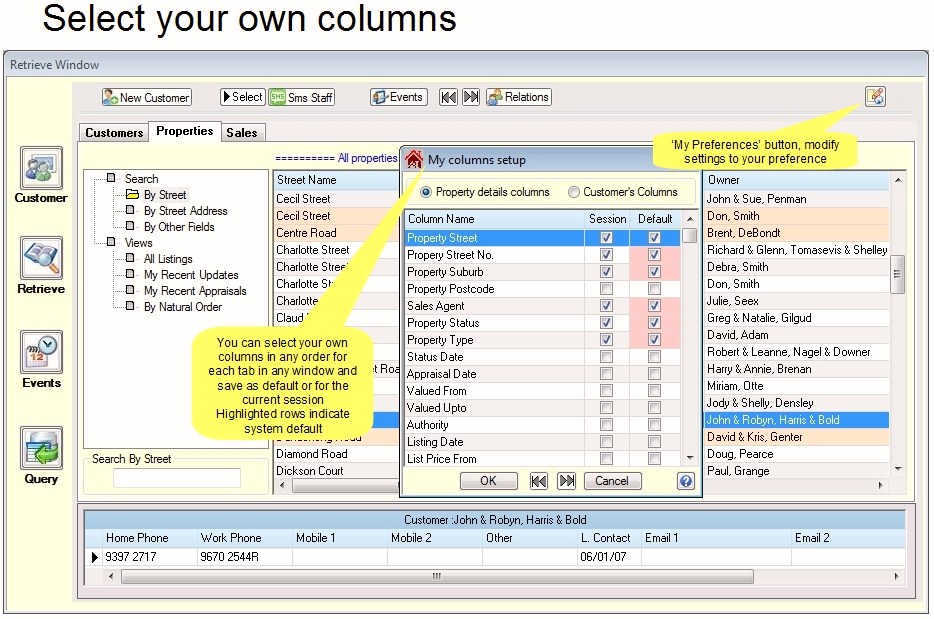Open the Retrieve panel icon

pyautogui.click(x=40, y=258)
